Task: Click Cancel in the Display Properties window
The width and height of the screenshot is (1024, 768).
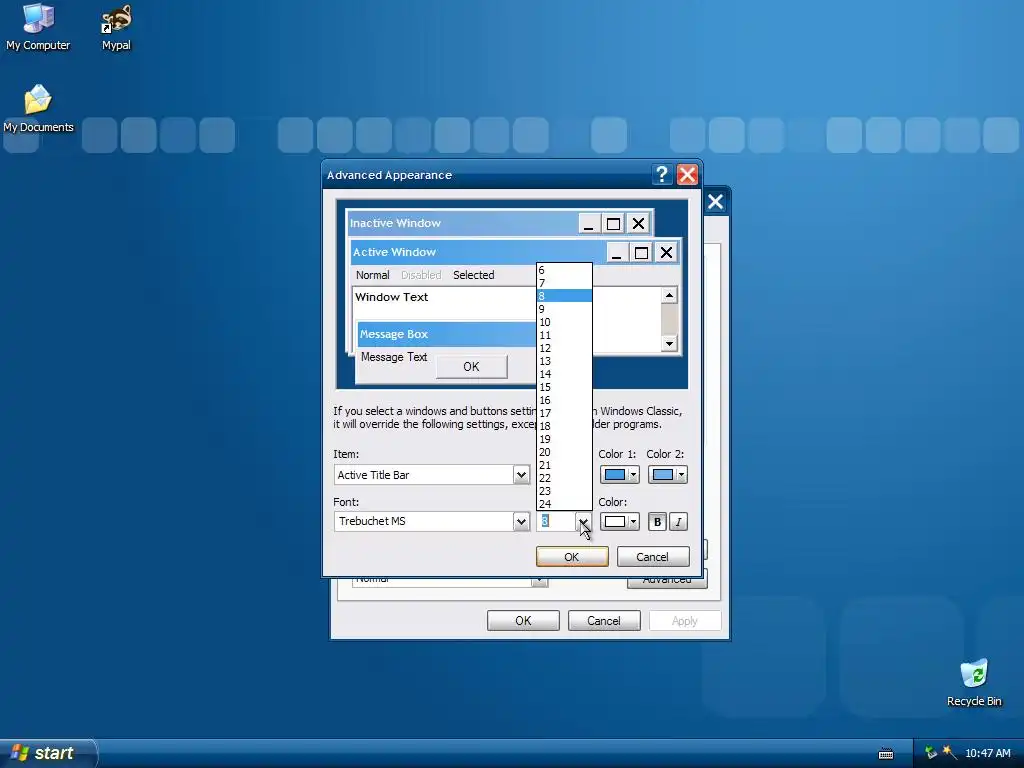Action: point(604,620)
